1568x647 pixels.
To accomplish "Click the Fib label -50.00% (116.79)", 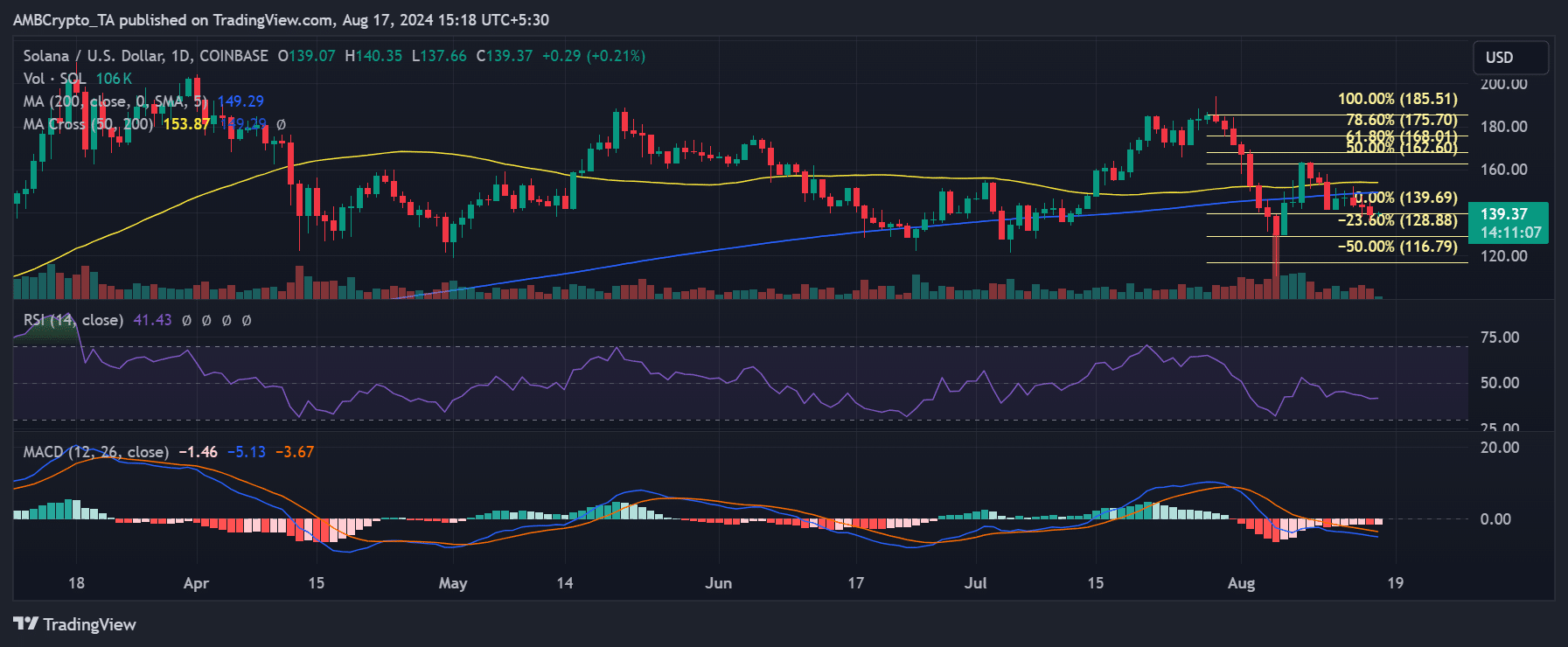I will [x=1397, y=247].
